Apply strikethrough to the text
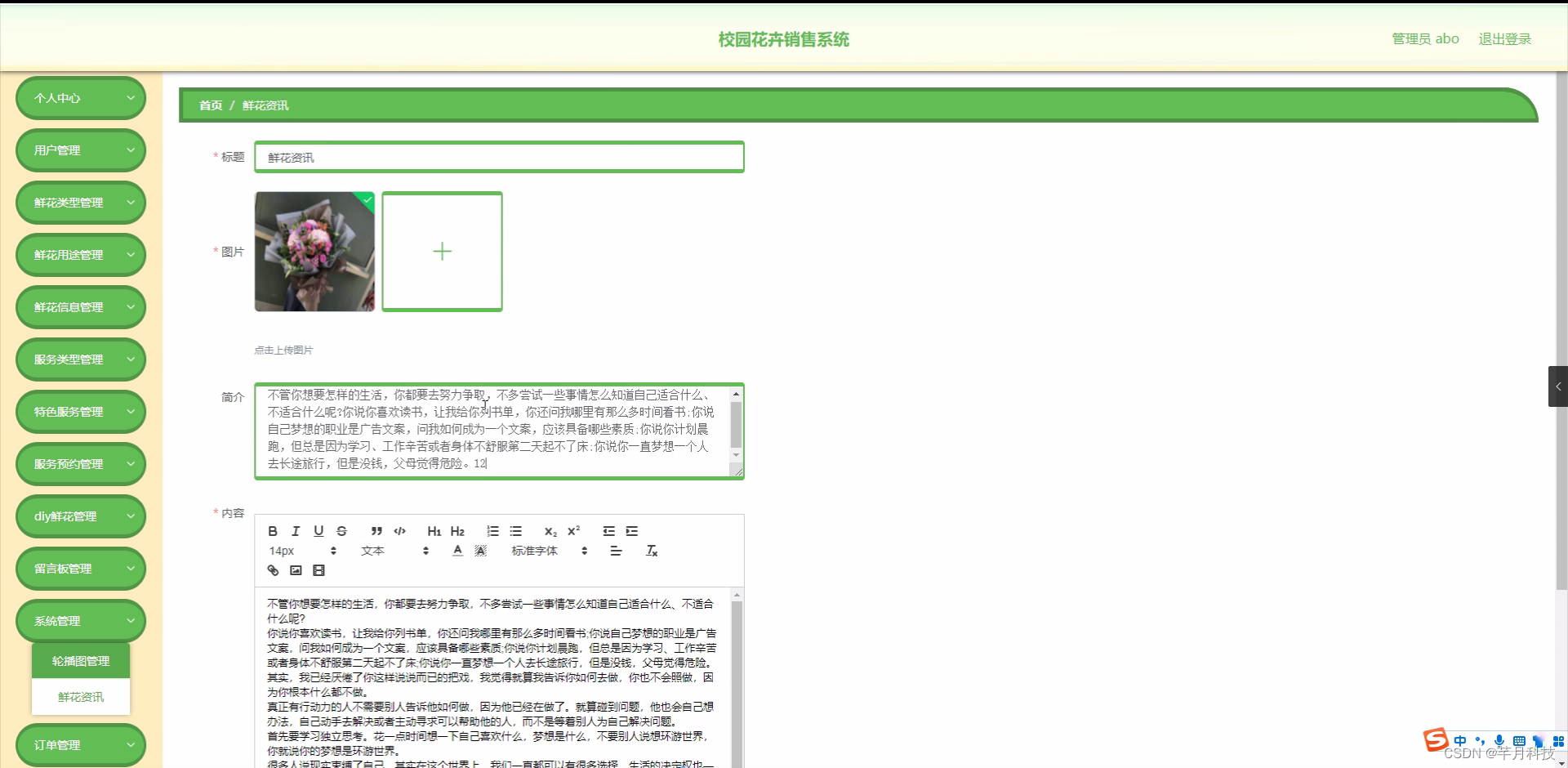1568x768 pixels. pyautogui.click(x=341, y=531)
